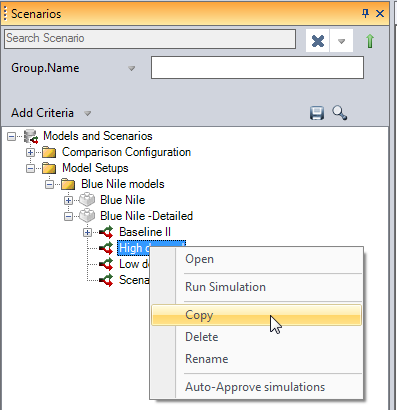Click the Blue Nile model block icon
This screenshot has width=397, height=410.
tap(87, 200)
